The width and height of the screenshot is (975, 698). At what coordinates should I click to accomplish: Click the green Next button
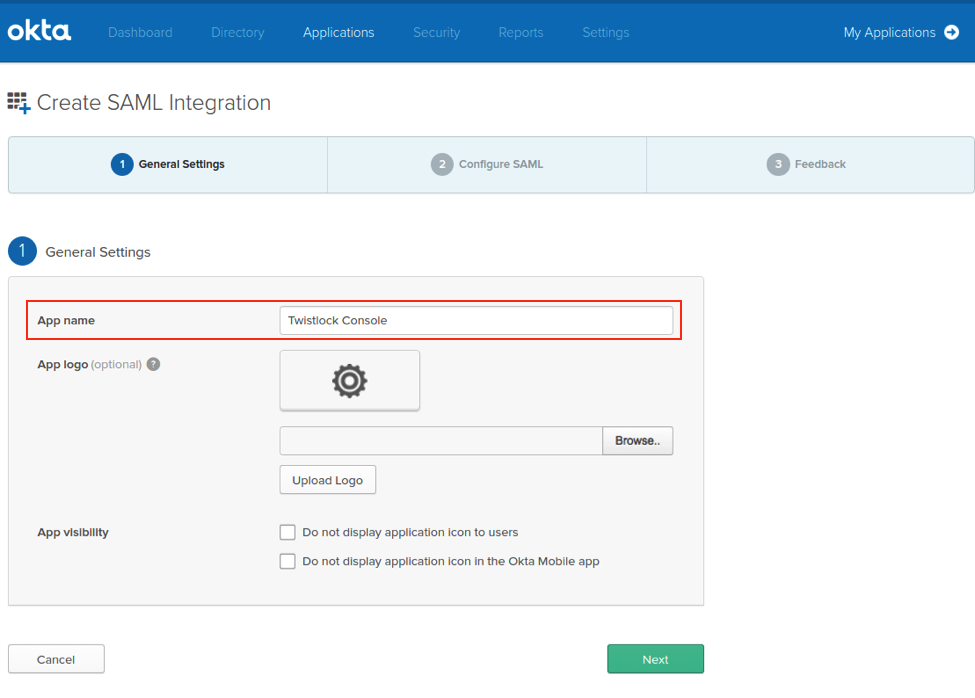[655, 659]
